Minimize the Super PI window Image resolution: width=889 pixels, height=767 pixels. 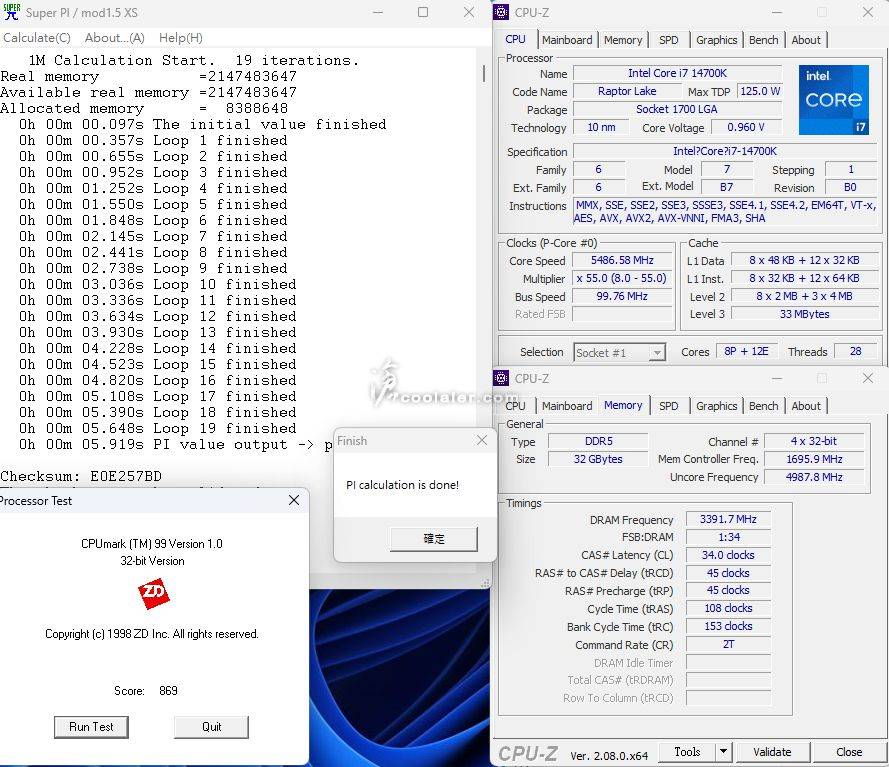(x=378, y=12)
